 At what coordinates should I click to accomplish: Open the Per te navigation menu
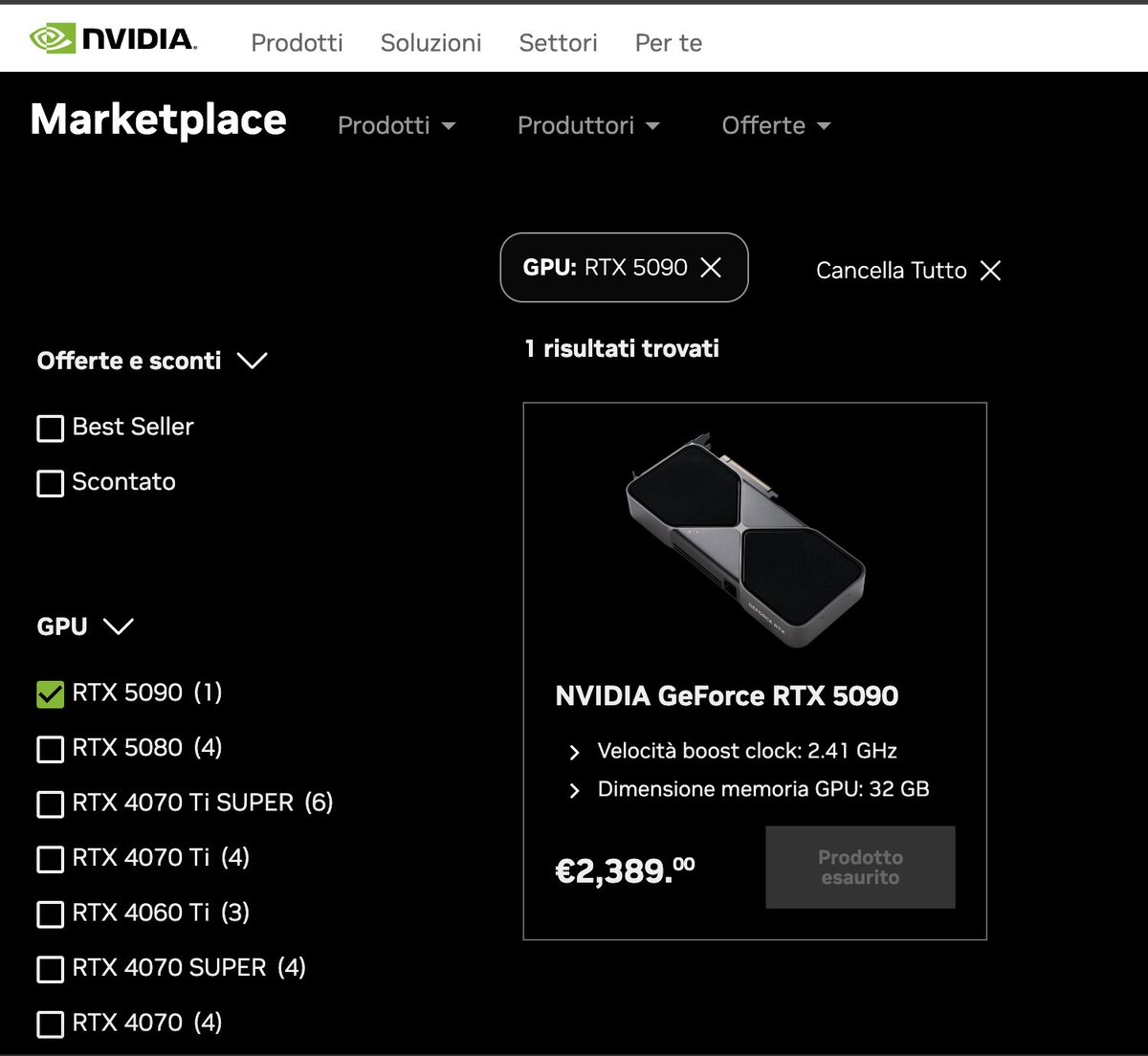pyautogui.click(x=669, y=43)
